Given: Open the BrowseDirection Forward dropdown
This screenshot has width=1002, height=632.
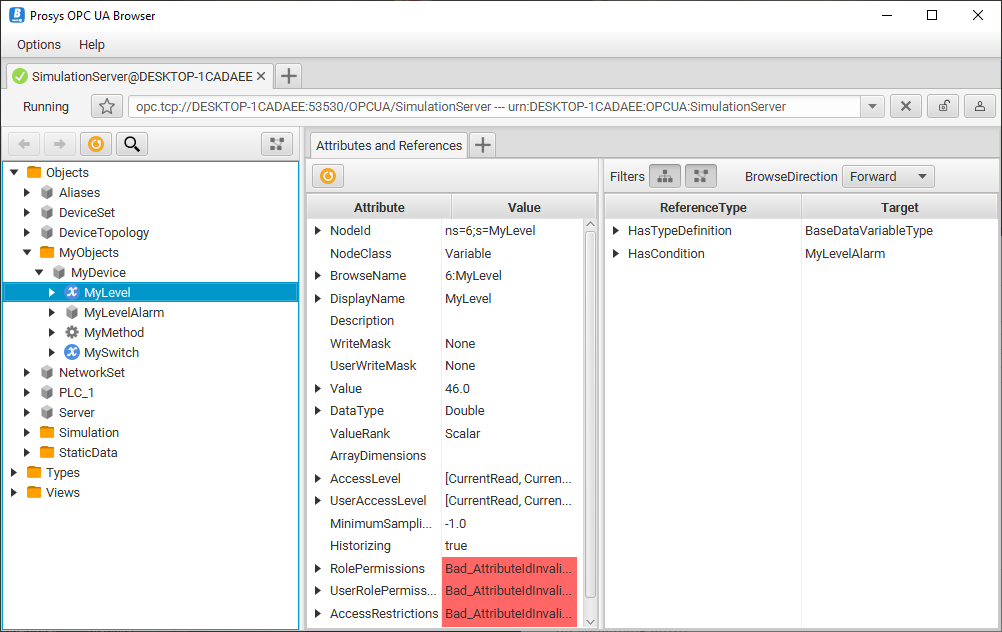Looking at the screenshot, I should click(x=888, y=176).
